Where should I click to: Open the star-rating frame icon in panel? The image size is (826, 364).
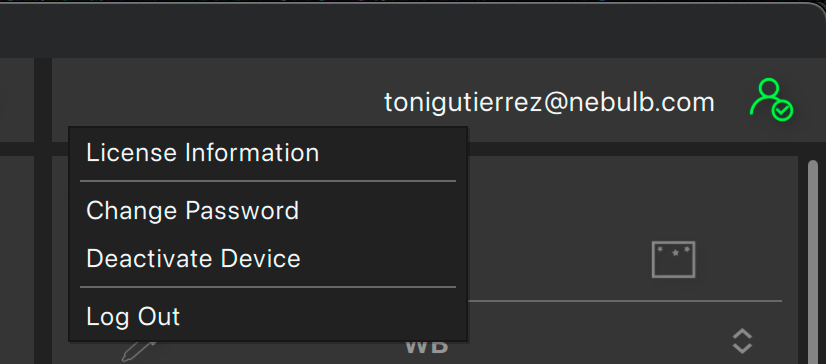673,260
